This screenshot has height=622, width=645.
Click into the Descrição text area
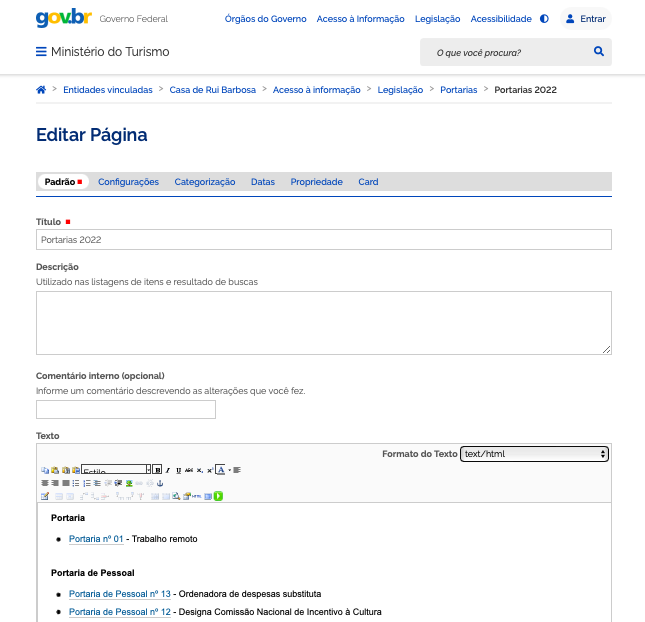click(x=323, y=322)
